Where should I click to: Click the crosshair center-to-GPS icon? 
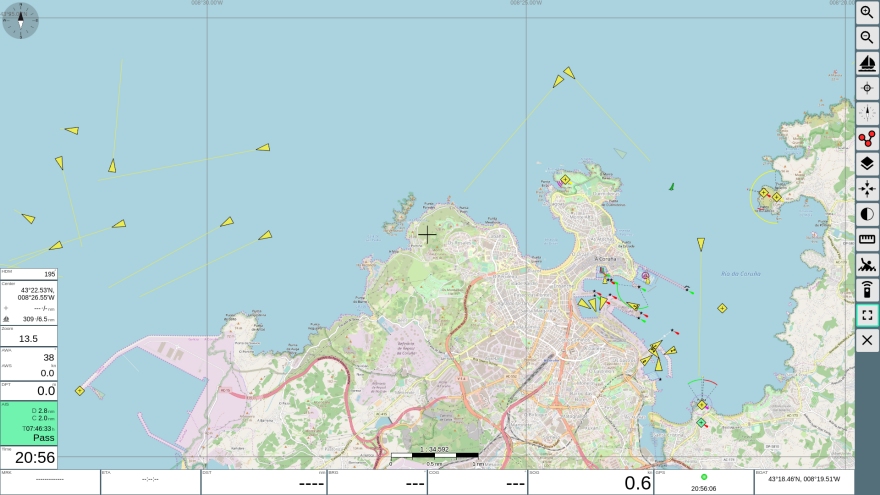click(867, 88)
